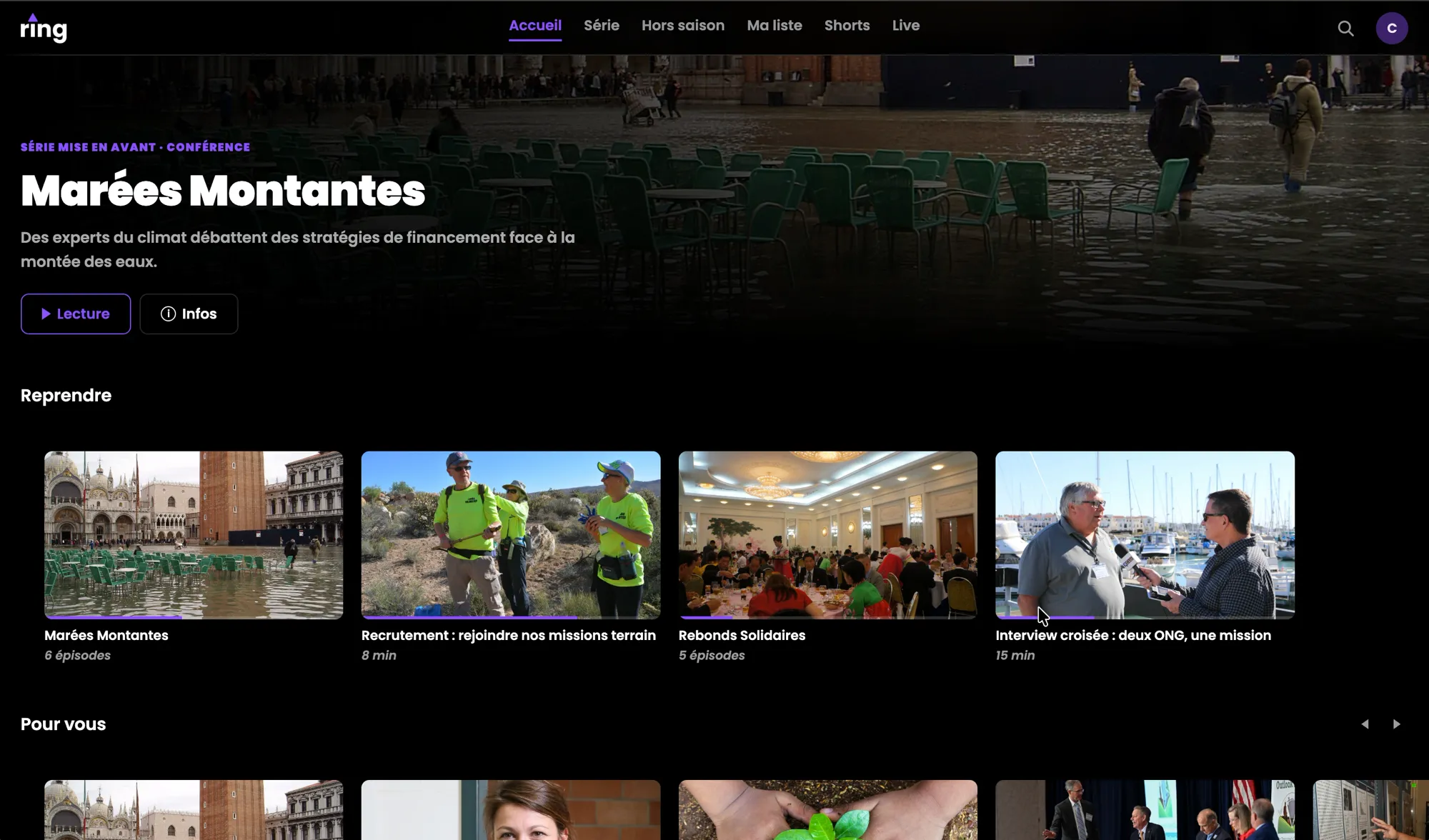Screen dimensions: 1429x840
Task: Click the Infos button
Action: [189, 314]
